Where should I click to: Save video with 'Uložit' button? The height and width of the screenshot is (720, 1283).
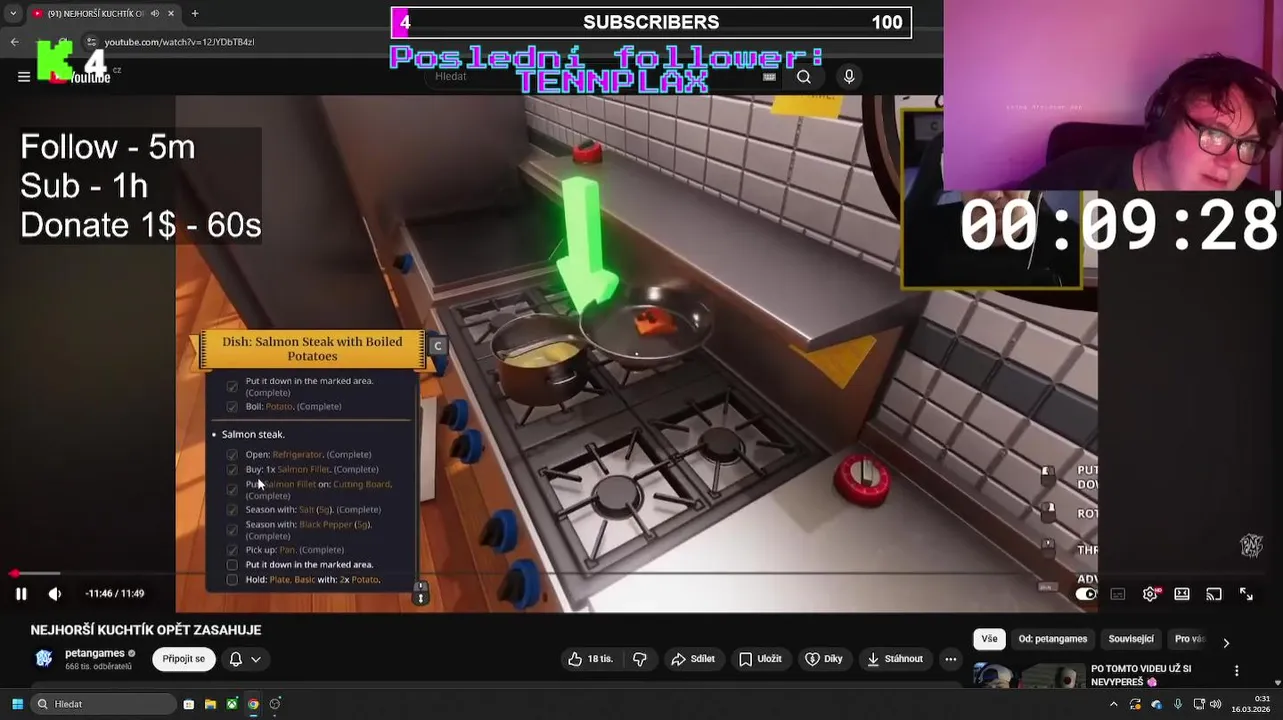pos(760,659)
